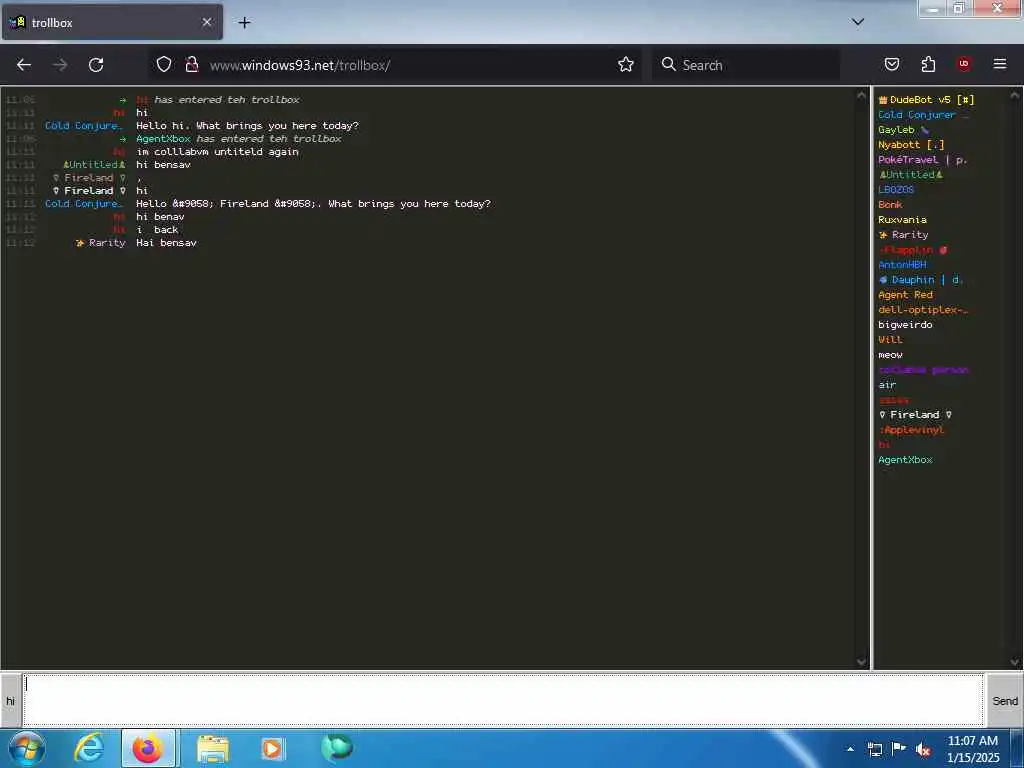This screenshot has height=768, width=1024.
Task: Click Rarity's 'Hai bensav' message
Action: (167, 243)
